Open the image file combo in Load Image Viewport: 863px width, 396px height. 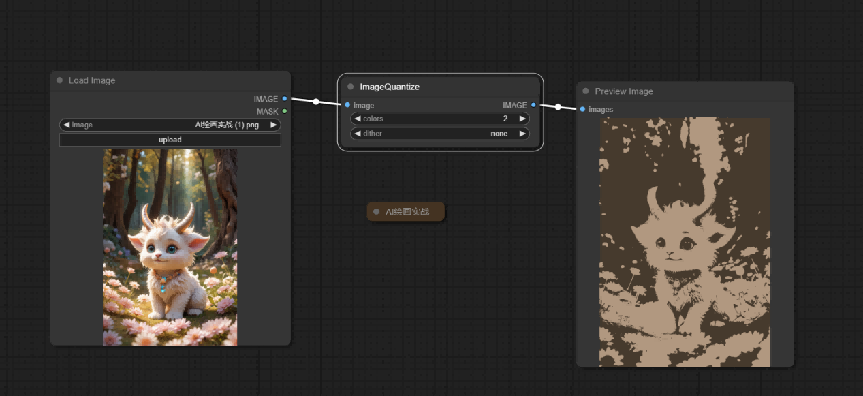pyautogui.click(x=170, y=125)
